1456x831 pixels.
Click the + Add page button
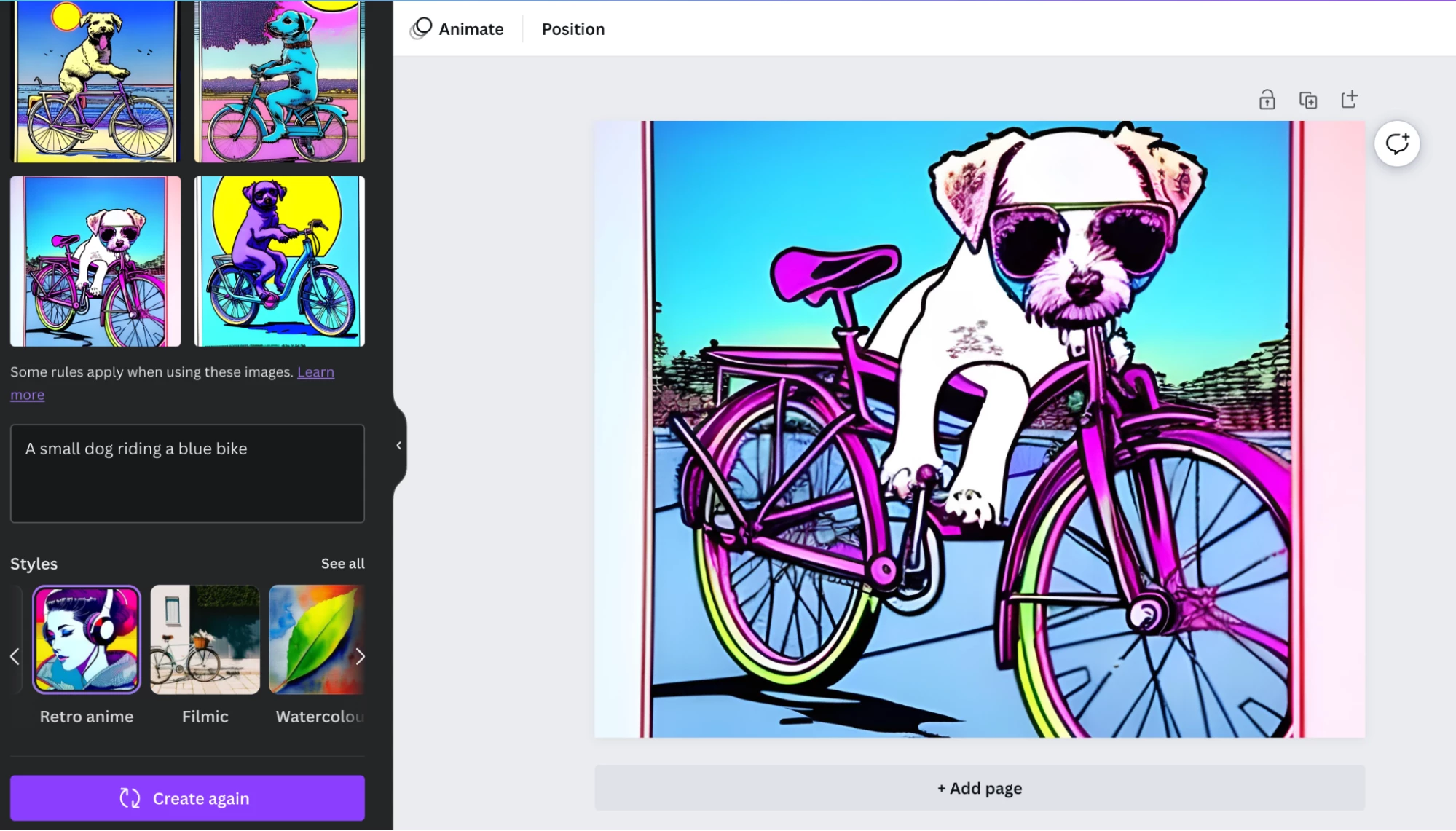point(979,788)
